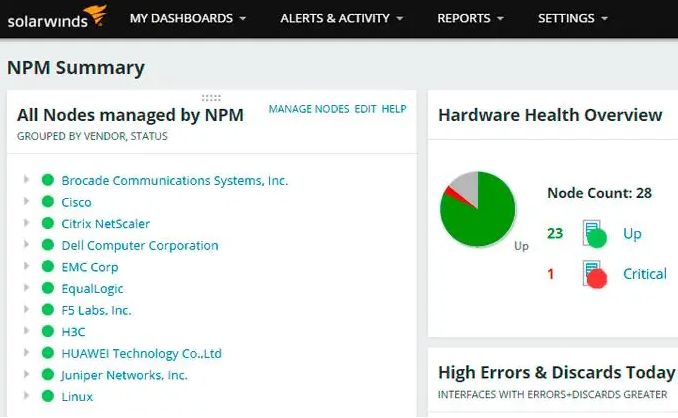Screen dimensions: 678x418
Task: Grab the All Nodes panel drag handle
Action: pyautogui.click(x=211, y=98)
